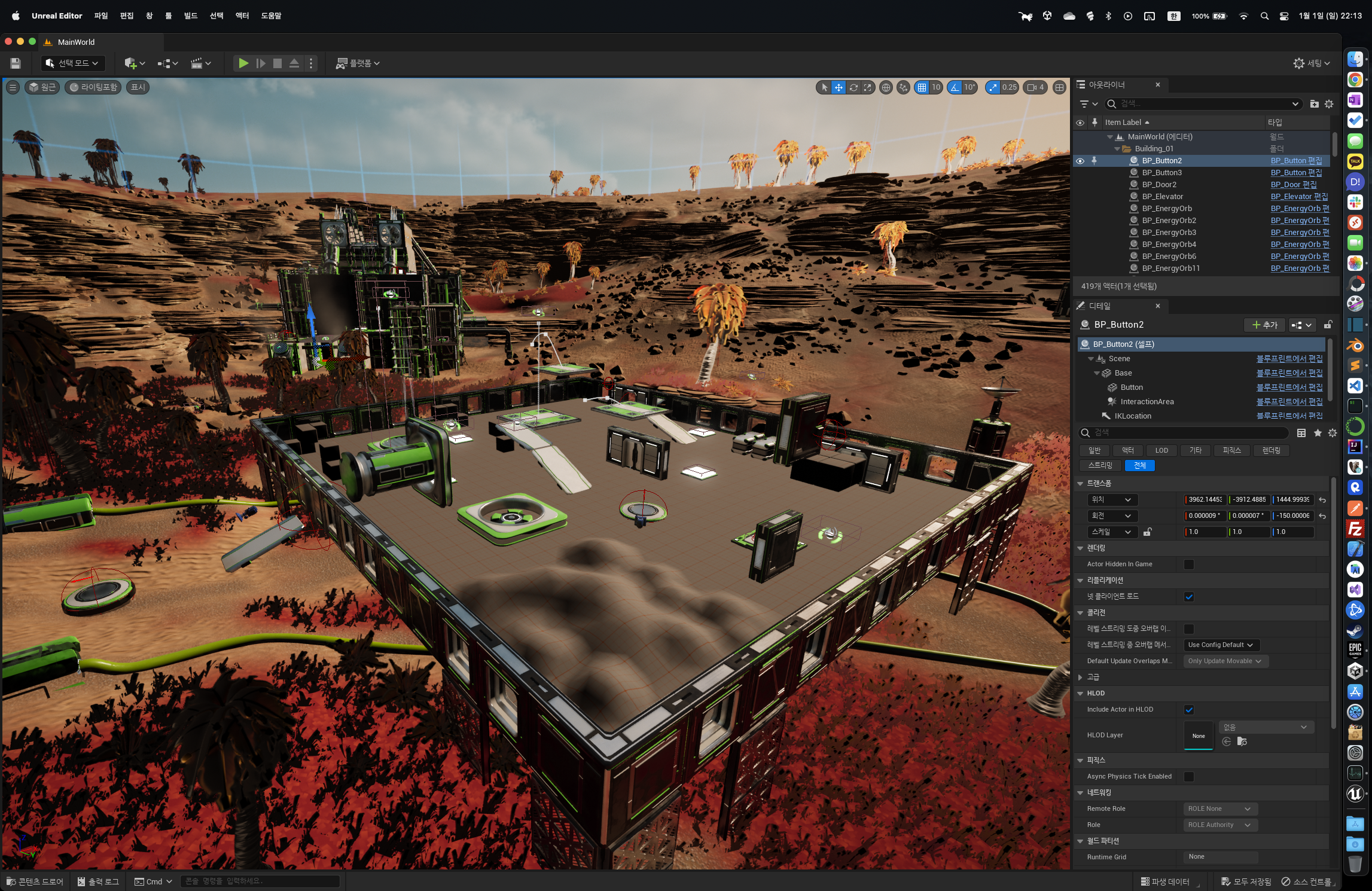Image resolution: width=1372 pixels, height=891 pixels.
Task: Open Use Config Default dropdown
Action: coord(1220,645)
